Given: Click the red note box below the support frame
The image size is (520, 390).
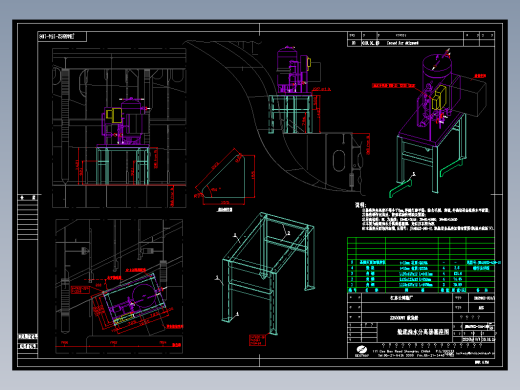Looking at the screenshot, I should pos(257,340).
